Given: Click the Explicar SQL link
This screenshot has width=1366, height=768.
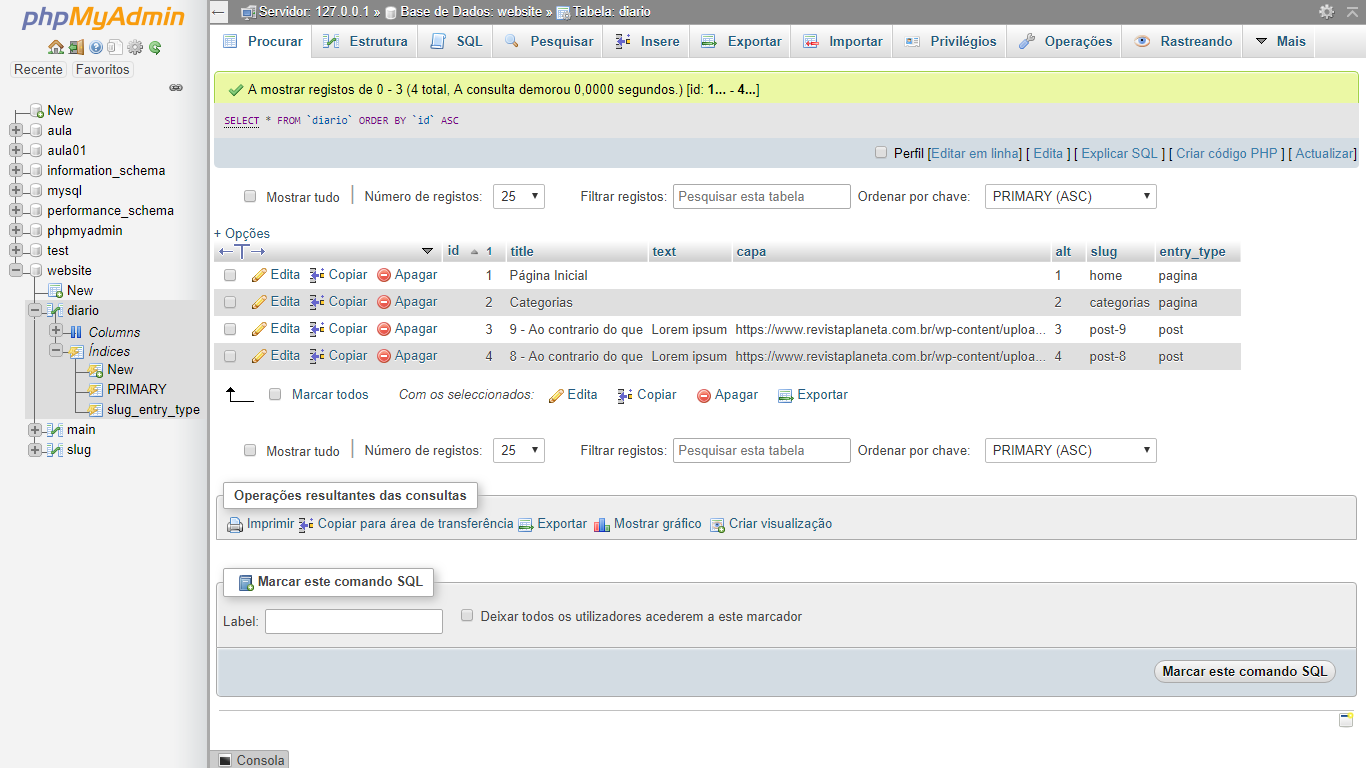Looking at the screenshot, I should [x=1119, y=154].
